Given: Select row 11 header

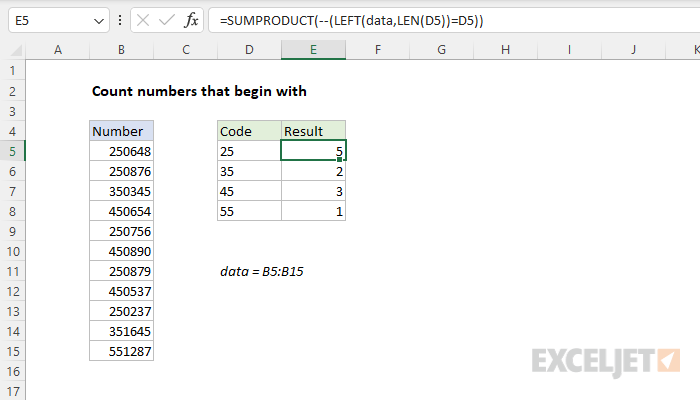Looking at the screenshot, I should tap(12, 271).
